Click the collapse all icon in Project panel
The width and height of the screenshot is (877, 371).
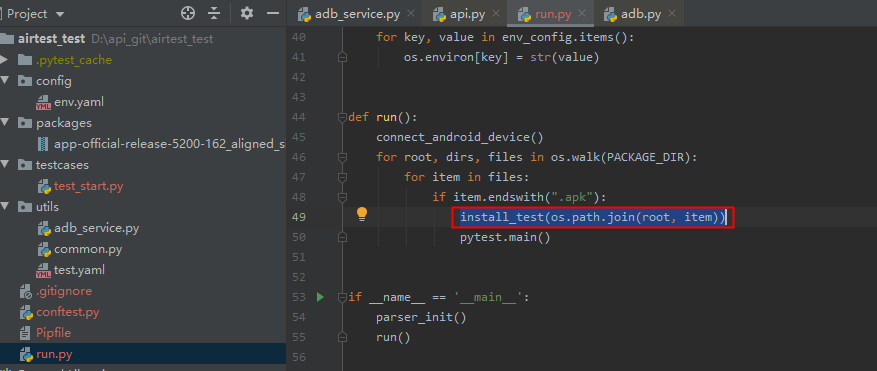click(214, 13)
